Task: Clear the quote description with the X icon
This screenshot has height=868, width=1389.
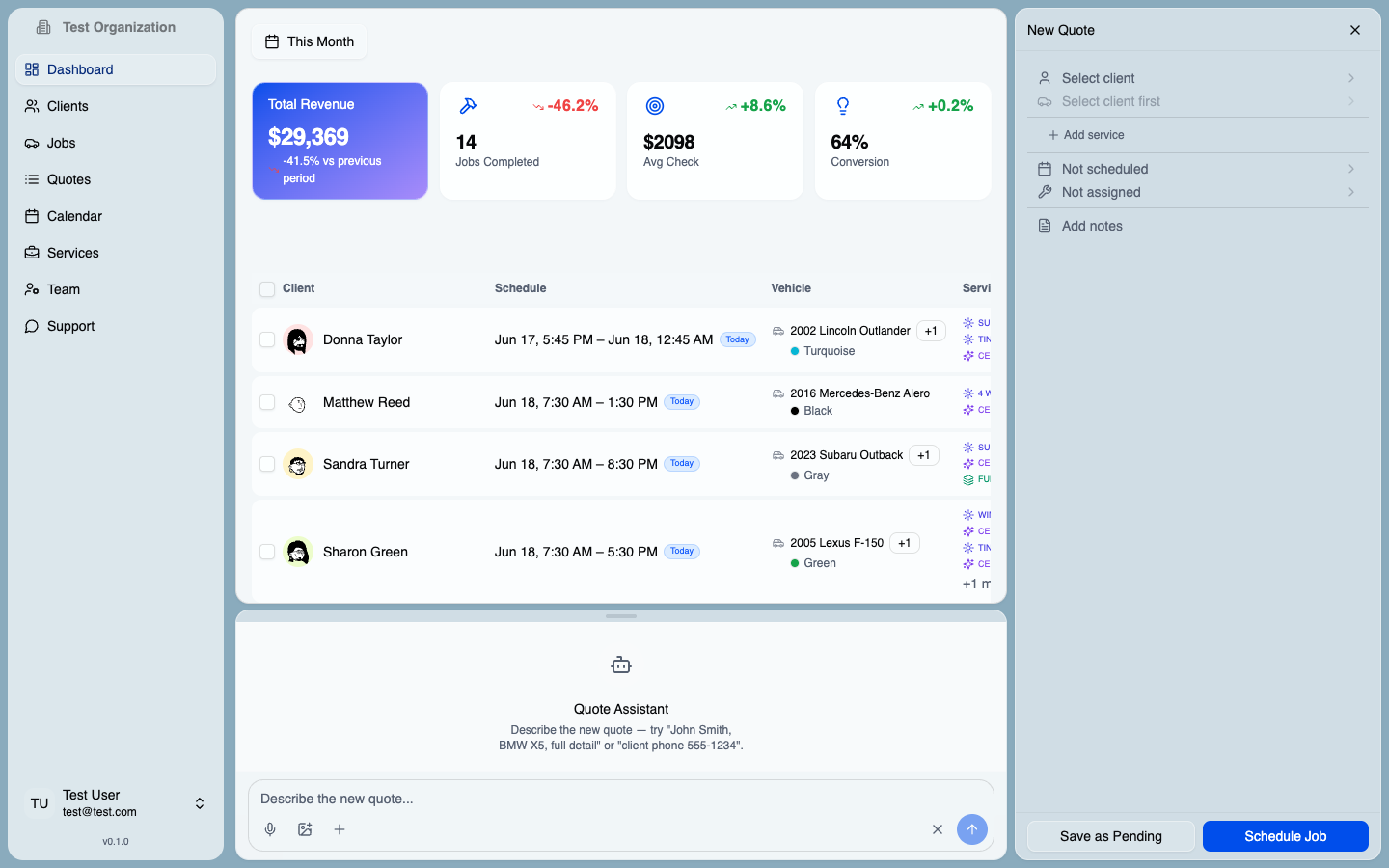Action: pos(938,829)
